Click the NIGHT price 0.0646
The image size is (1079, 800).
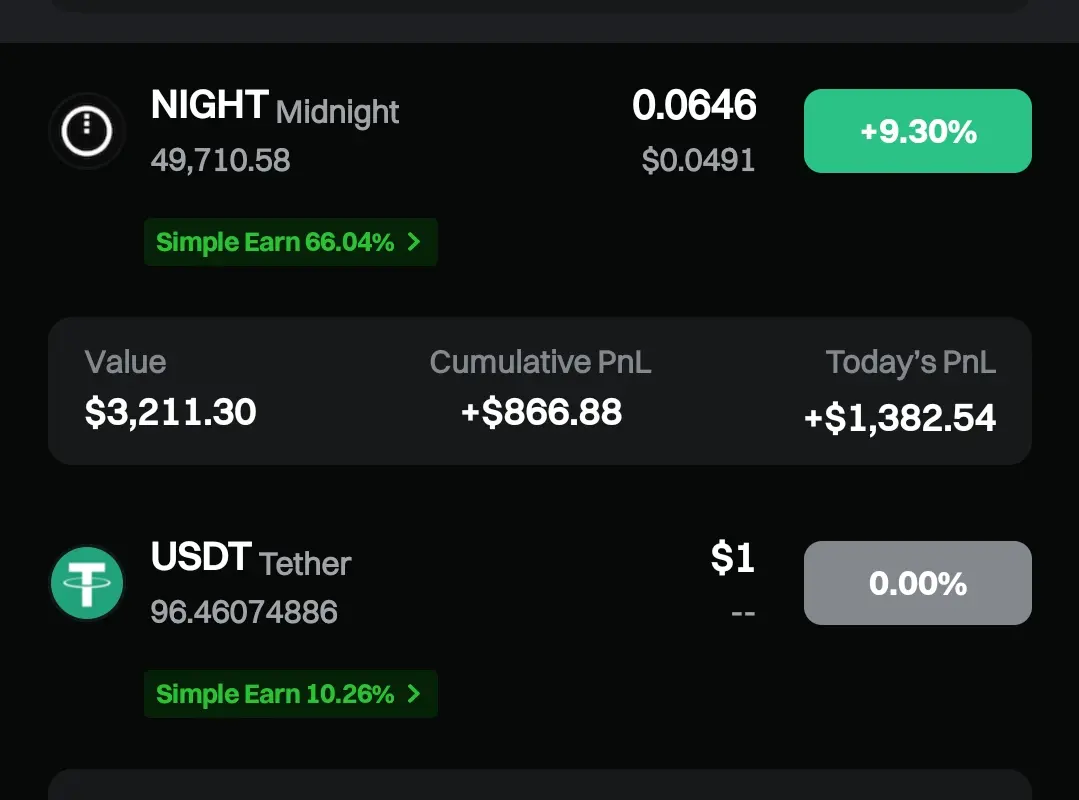coord(694,105)
